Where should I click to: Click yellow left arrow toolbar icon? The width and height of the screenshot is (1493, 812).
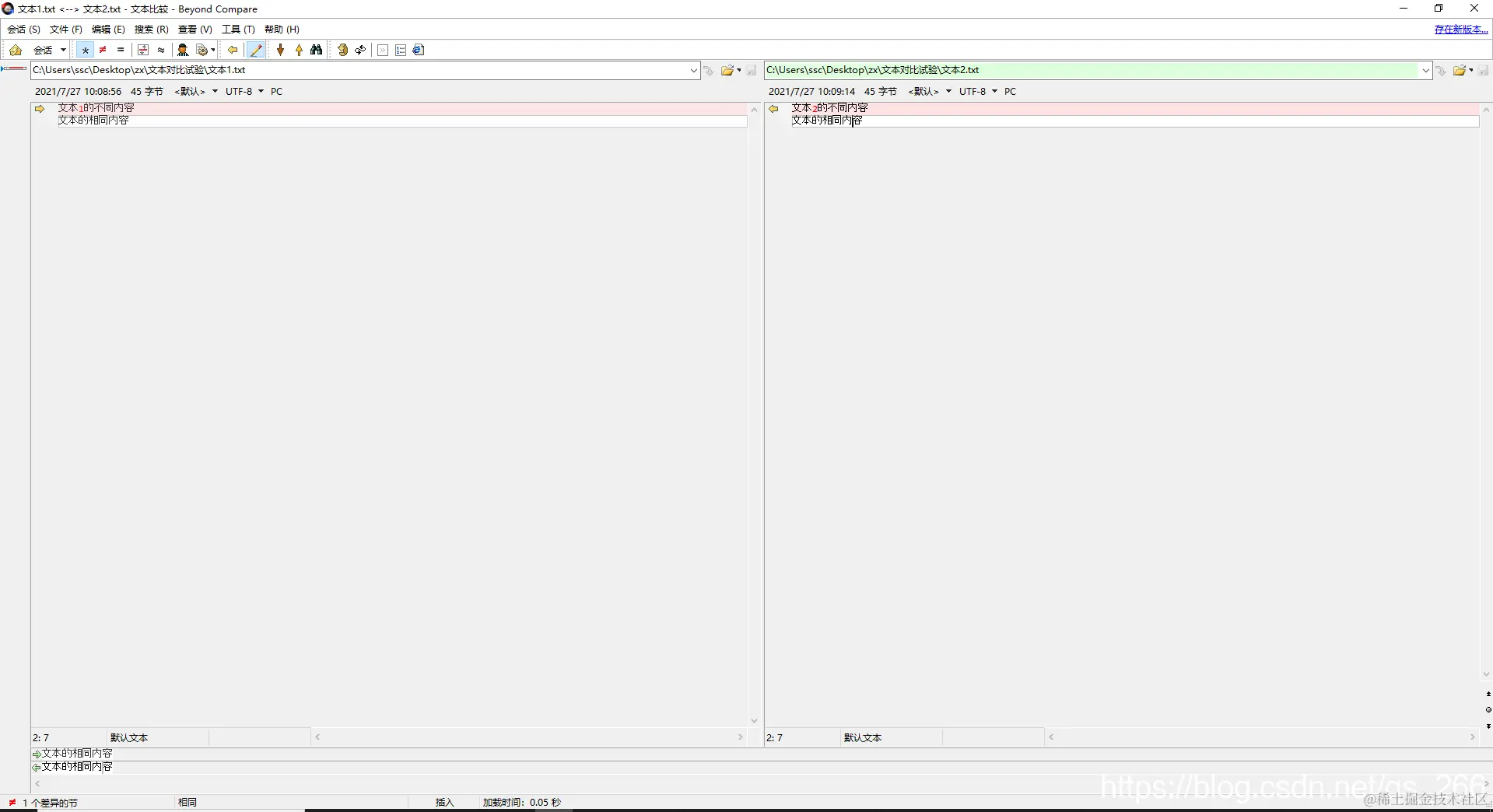[x=233, y=50]
